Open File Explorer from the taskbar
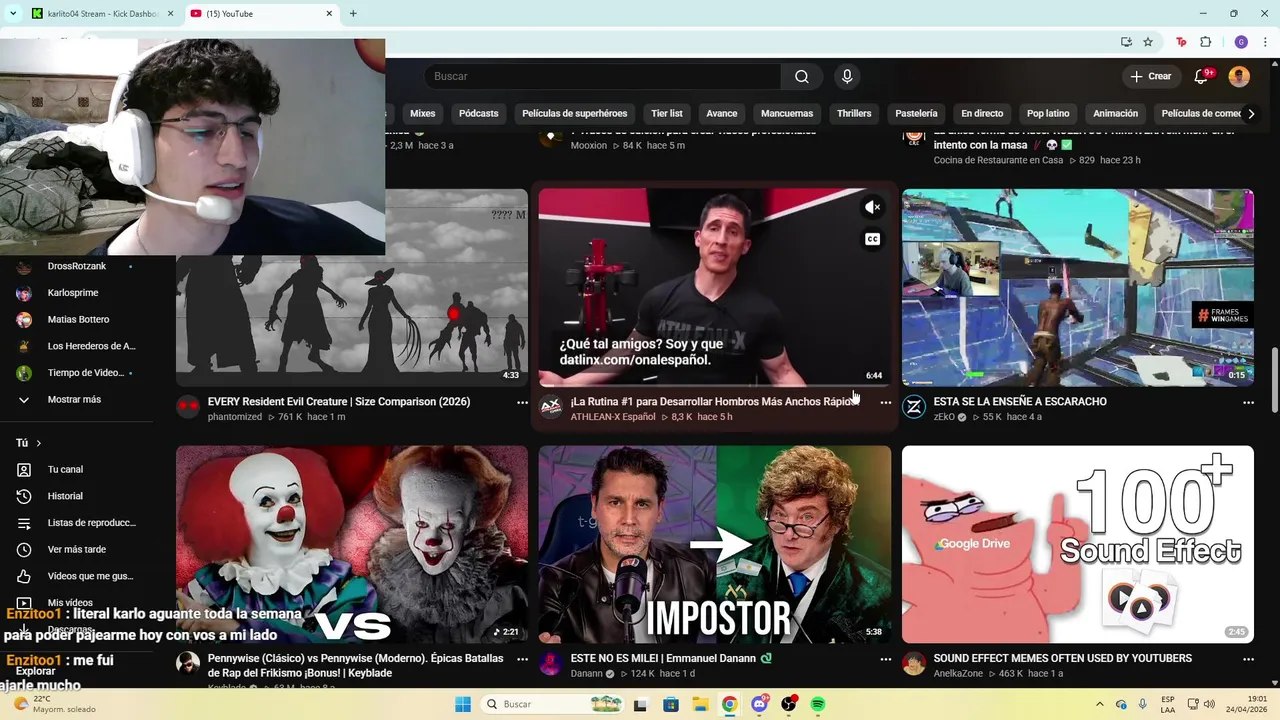The image size is (1280, 720). [x=700, y=704]
